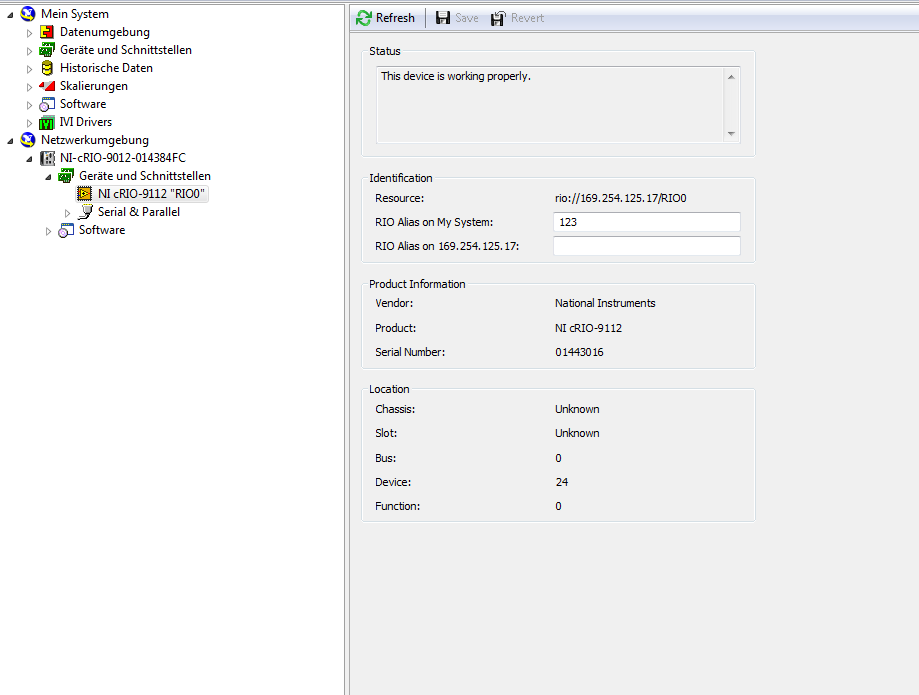Screen dimensions: 919x695
Task: Click the Skalierungen red icon
Action: click(47, 86)
